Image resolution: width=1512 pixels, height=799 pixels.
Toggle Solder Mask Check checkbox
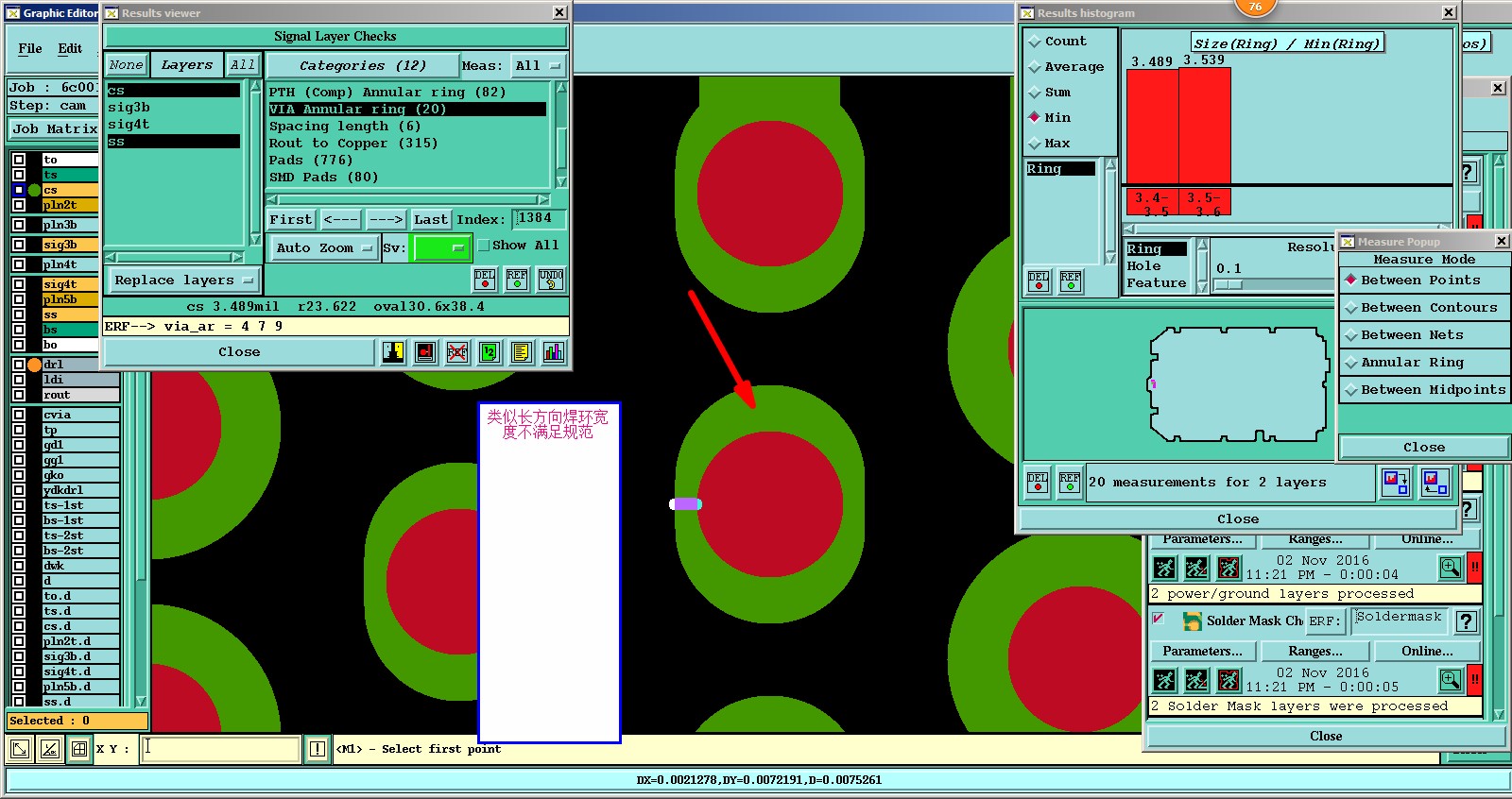[1158, 619]
